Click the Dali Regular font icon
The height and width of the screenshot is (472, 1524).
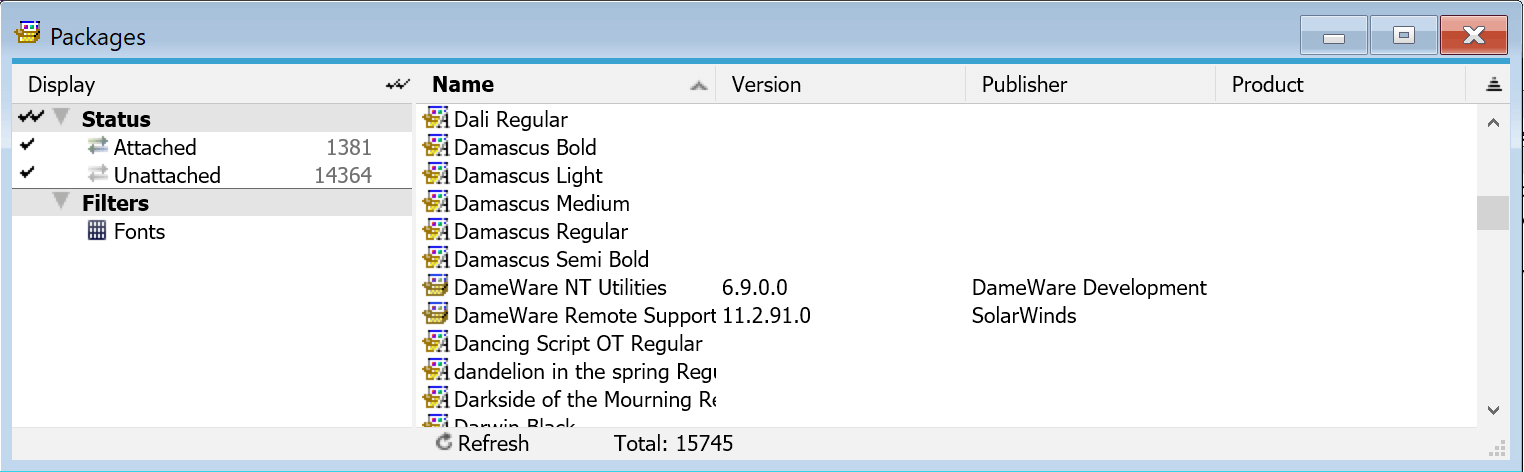click(x=436, y=120)
